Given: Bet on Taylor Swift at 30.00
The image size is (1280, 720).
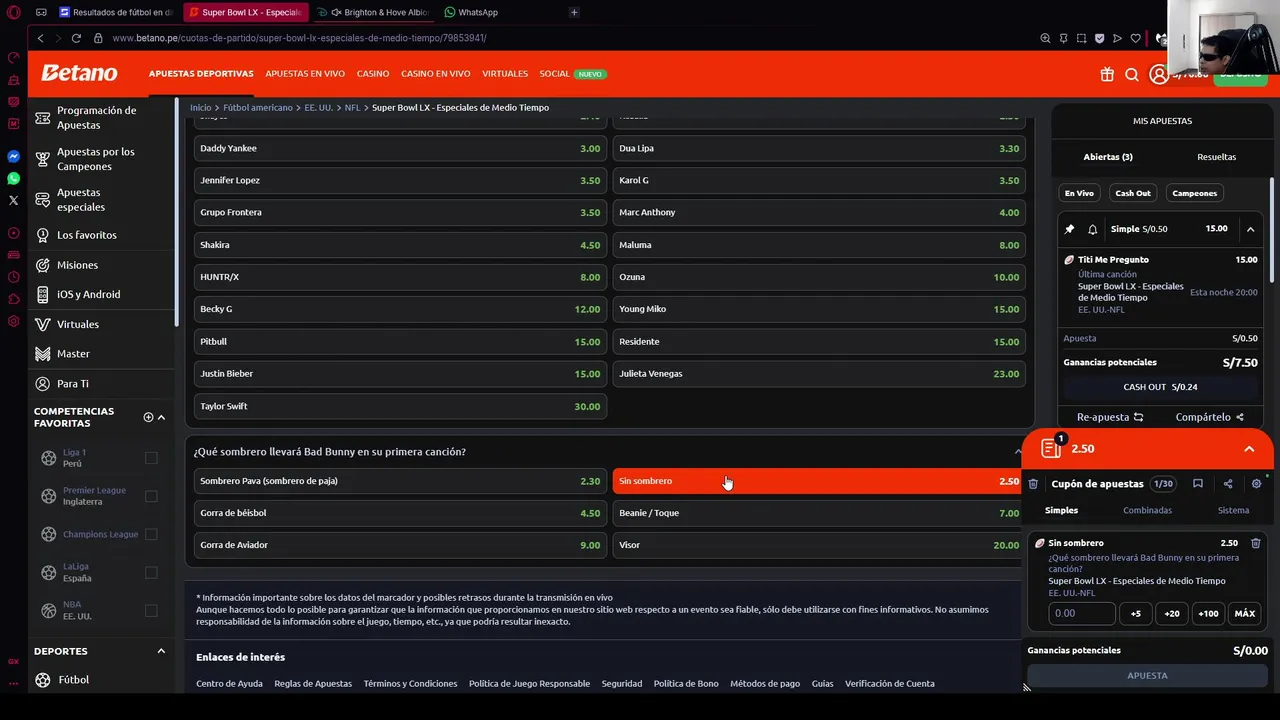Looking at the screenshot, I should click(x=400, y=406).
